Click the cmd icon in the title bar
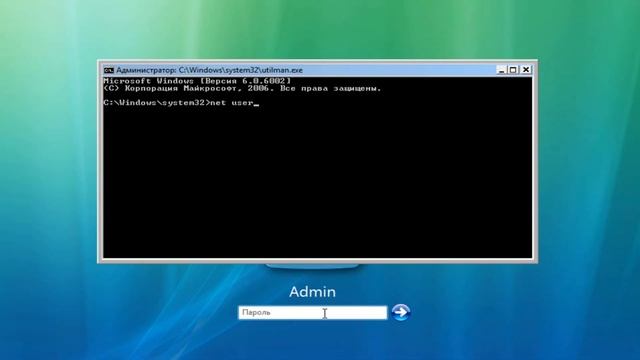Screen dimensions: 640x360 109,70
